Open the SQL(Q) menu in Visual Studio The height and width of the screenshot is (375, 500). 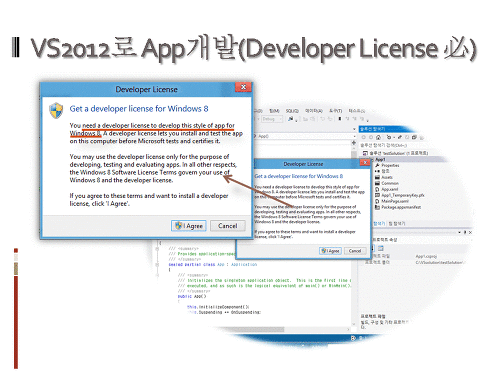[292, 111]
